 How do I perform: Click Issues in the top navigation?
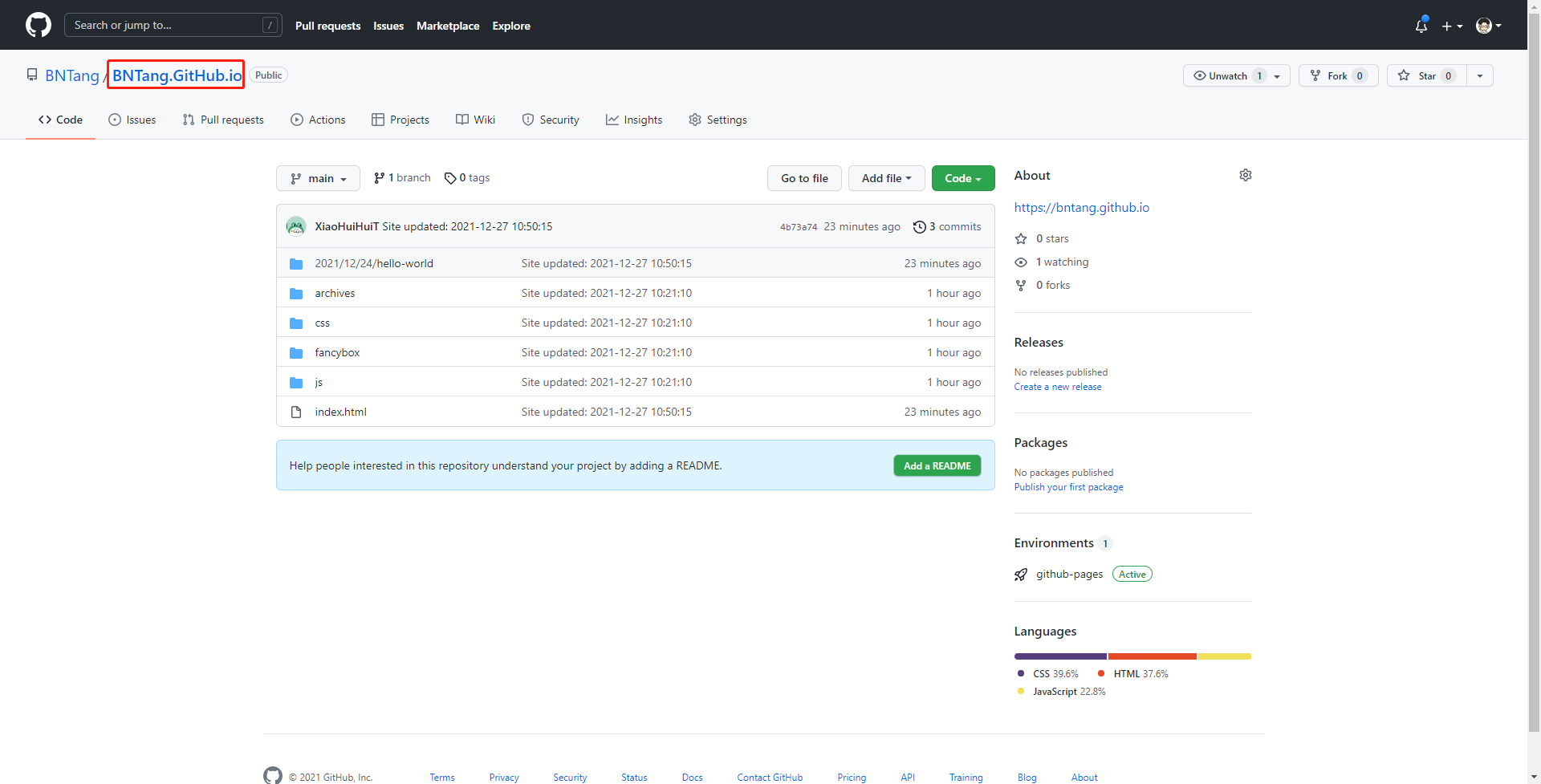pyautogui.click(x=388, y=26)
